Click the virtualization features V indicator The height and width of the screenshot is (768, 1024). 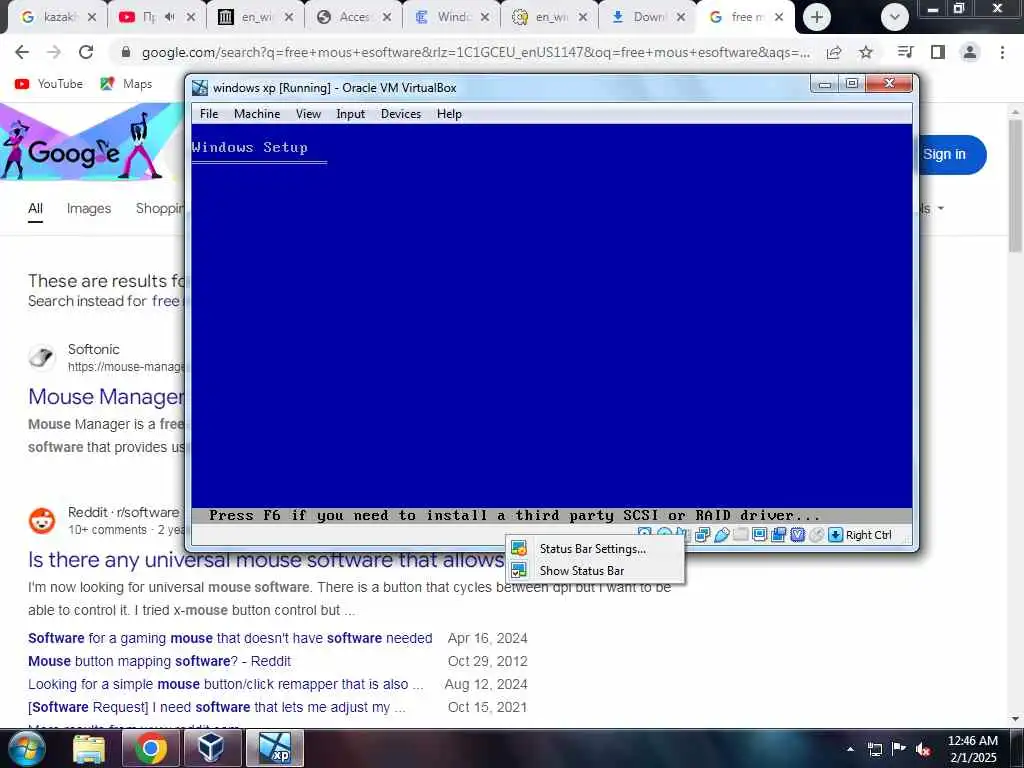797,535
